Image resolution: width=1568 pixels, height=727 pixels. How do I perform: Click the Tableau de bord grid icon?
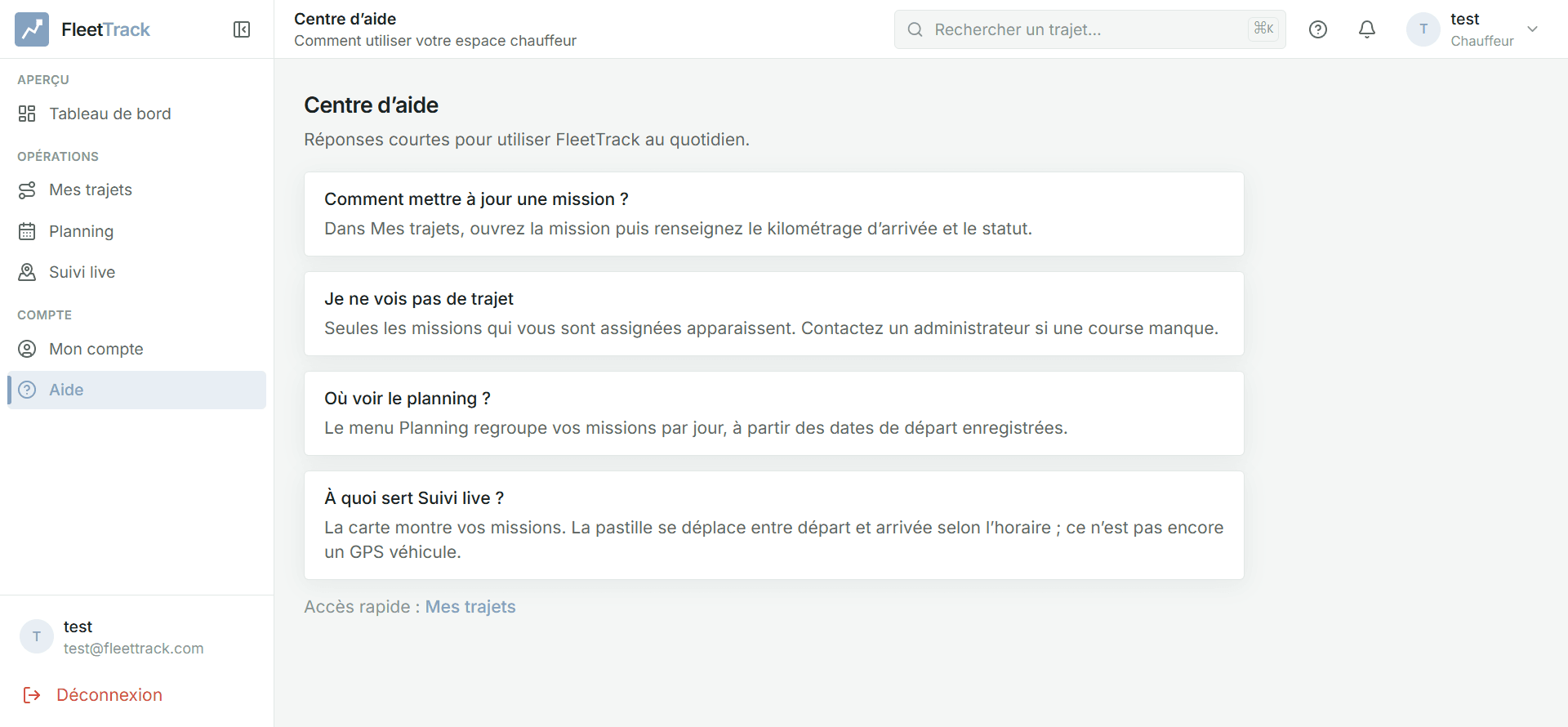click(x=27, y=114)
